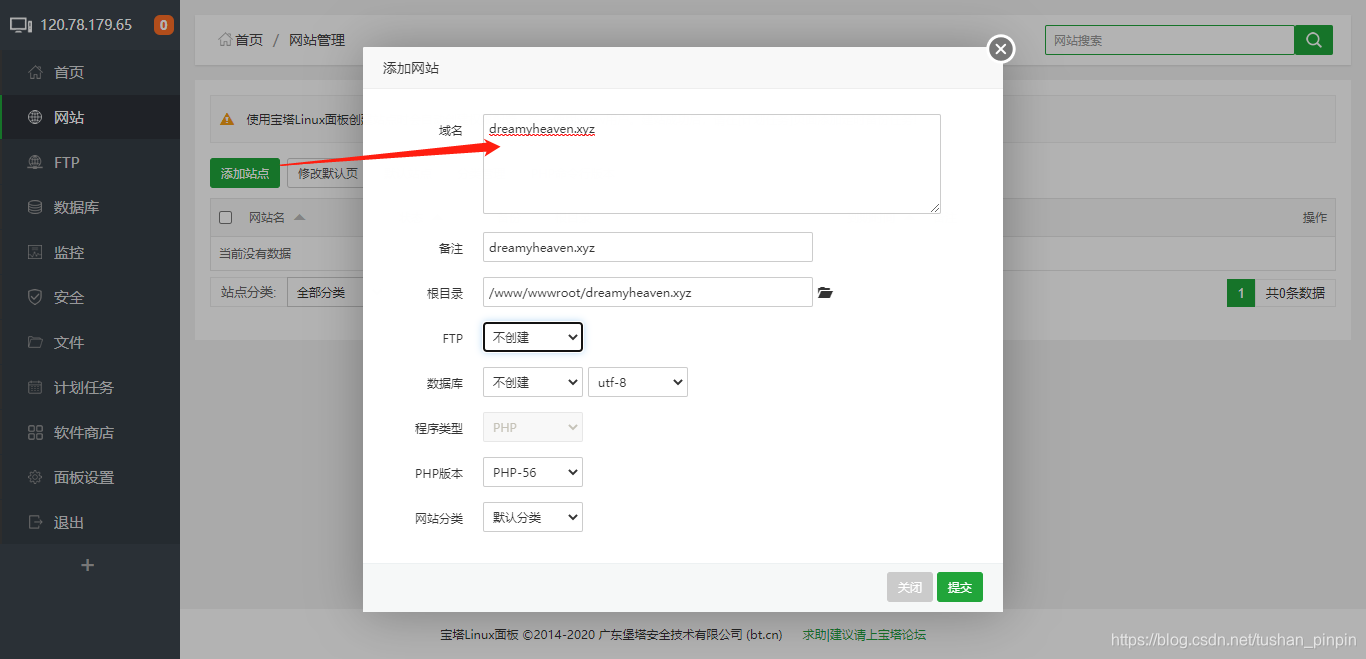
Task: Click the green 添加站点 button
Action: [245, 173]
